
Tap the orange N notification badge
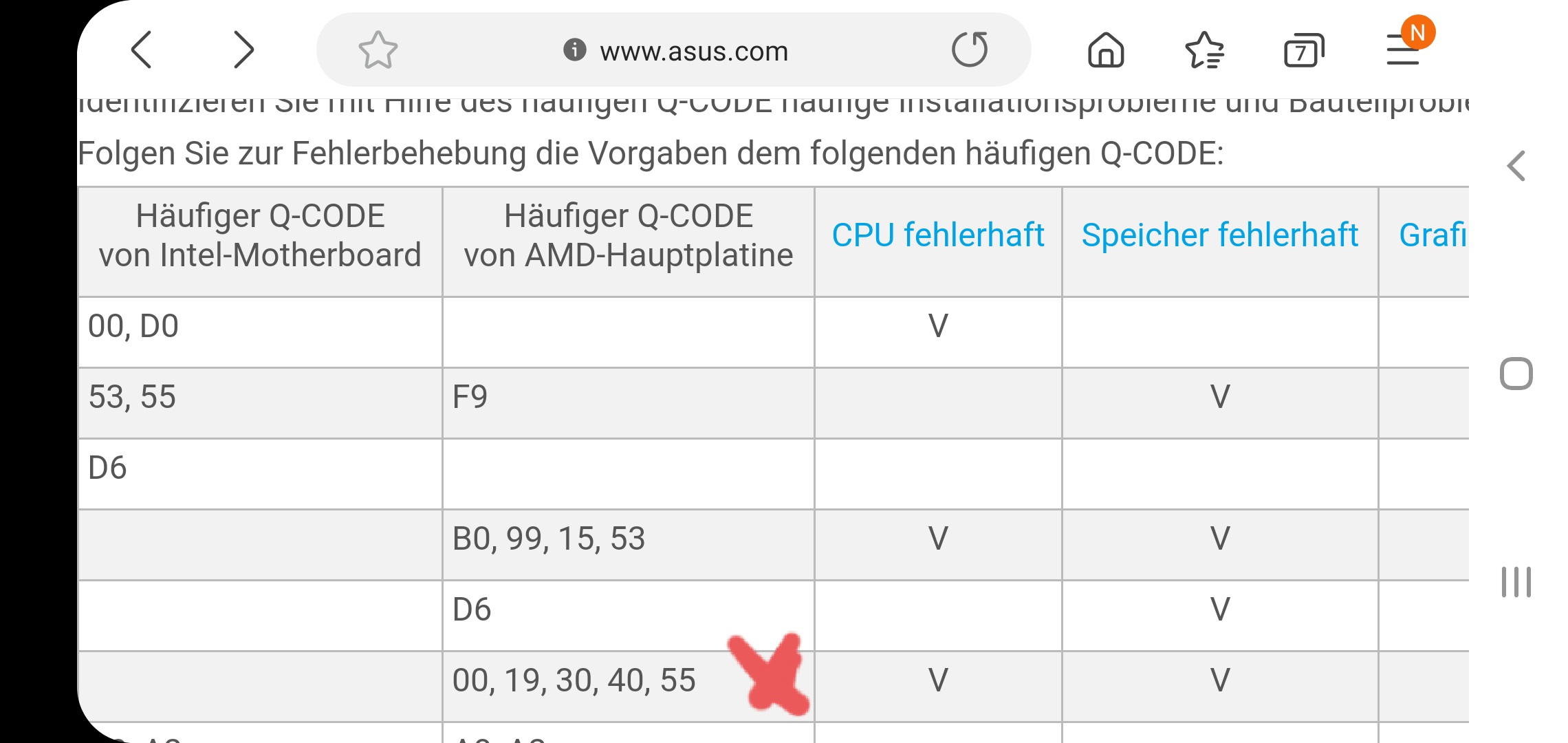1417,32
